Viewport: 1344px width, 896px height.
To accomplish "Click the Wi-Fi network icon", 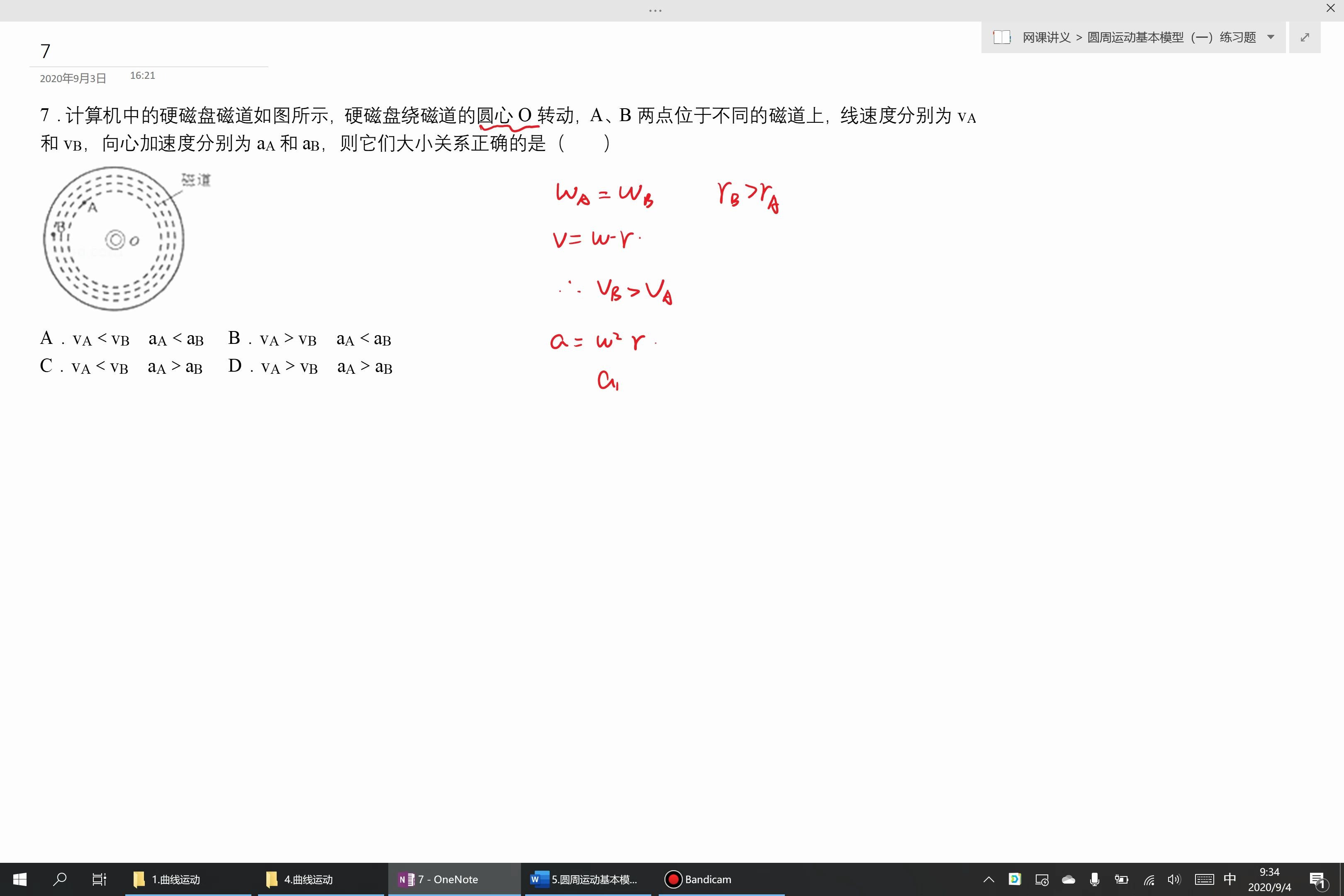I will tap(1149, 879).
